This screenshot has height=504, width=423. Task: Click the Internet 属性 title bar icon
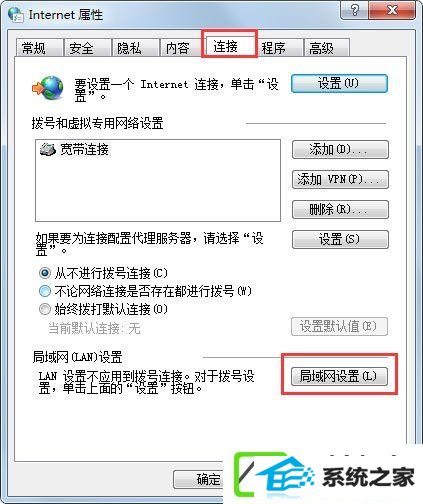pos(15,15)
